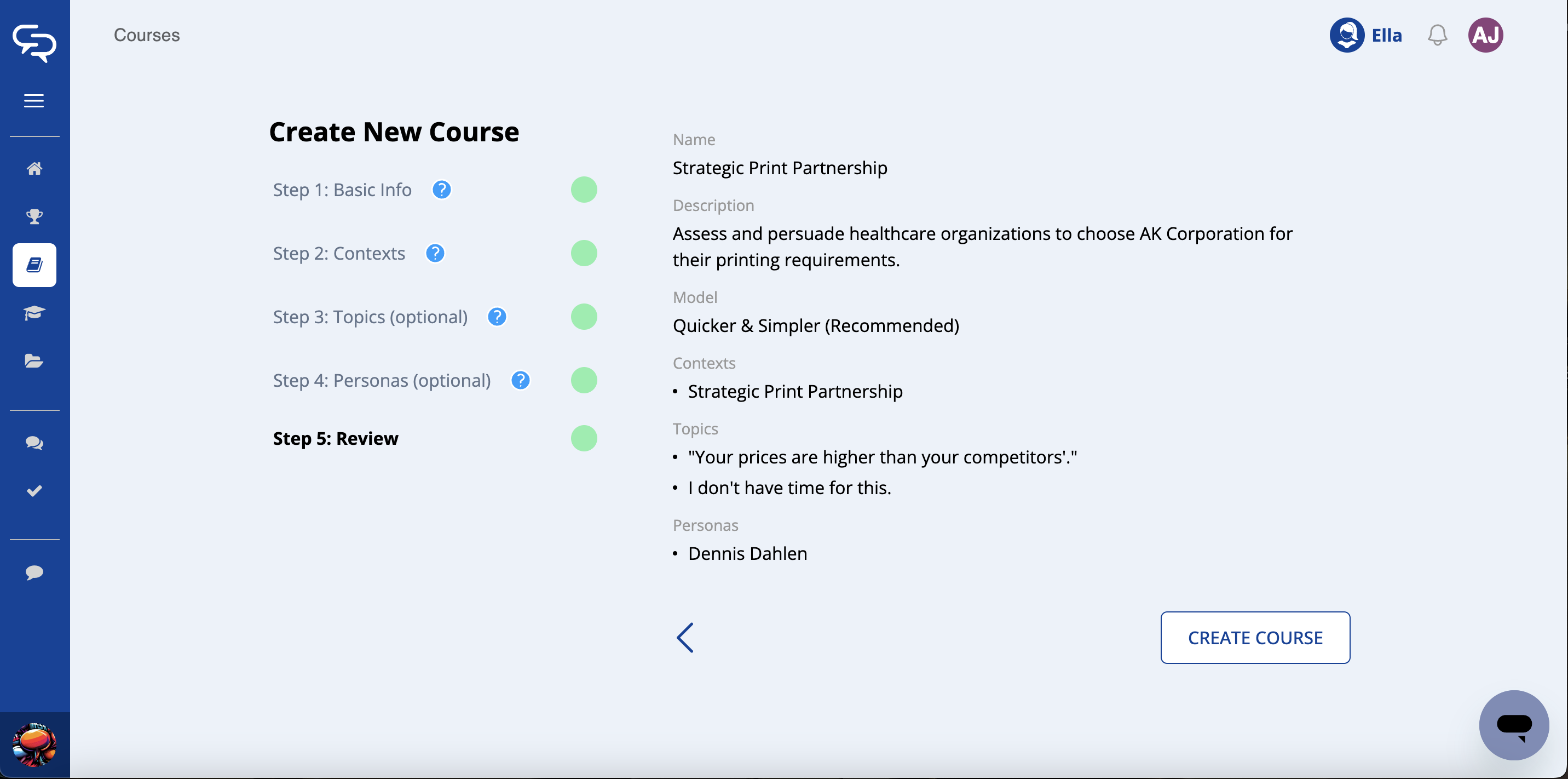The width and height of the screenshot is (1568, 779).
Task: Open the trophy leaderboard icon
Action: coord(34,216)
